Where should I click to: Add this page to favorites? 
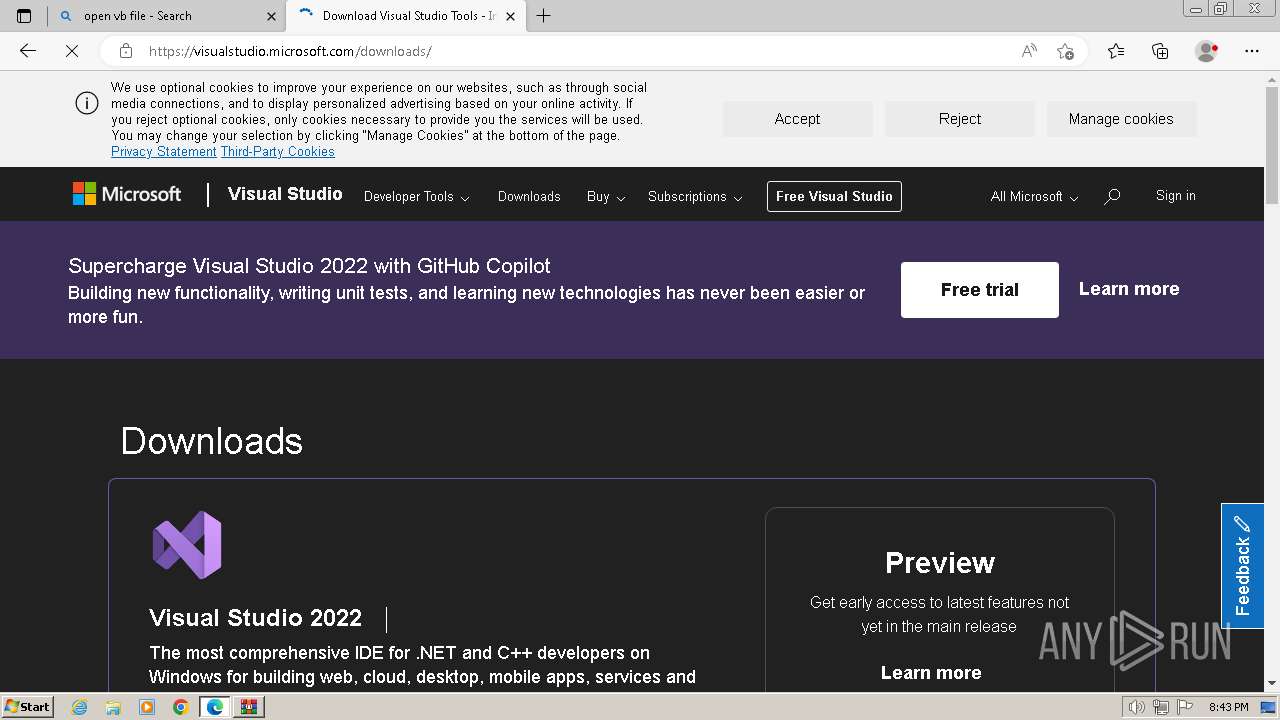[x=1065, y=51]
